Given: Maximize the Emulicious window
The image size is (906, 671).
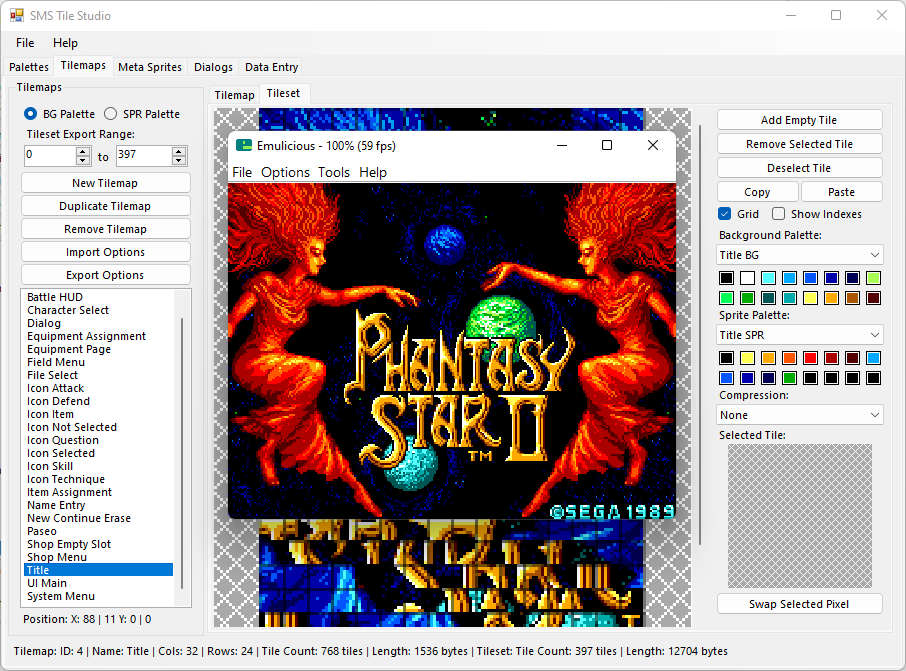Looking at the screenshot, I should point(607,145).
